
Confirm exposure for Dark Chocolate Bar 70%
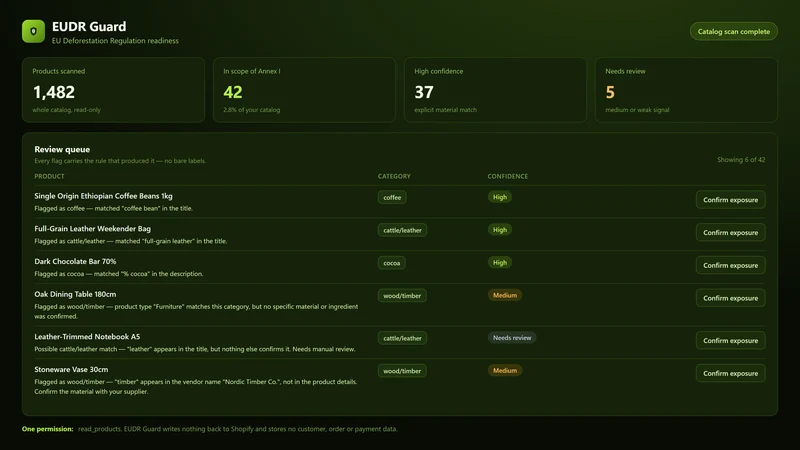[x=730, y=265]
